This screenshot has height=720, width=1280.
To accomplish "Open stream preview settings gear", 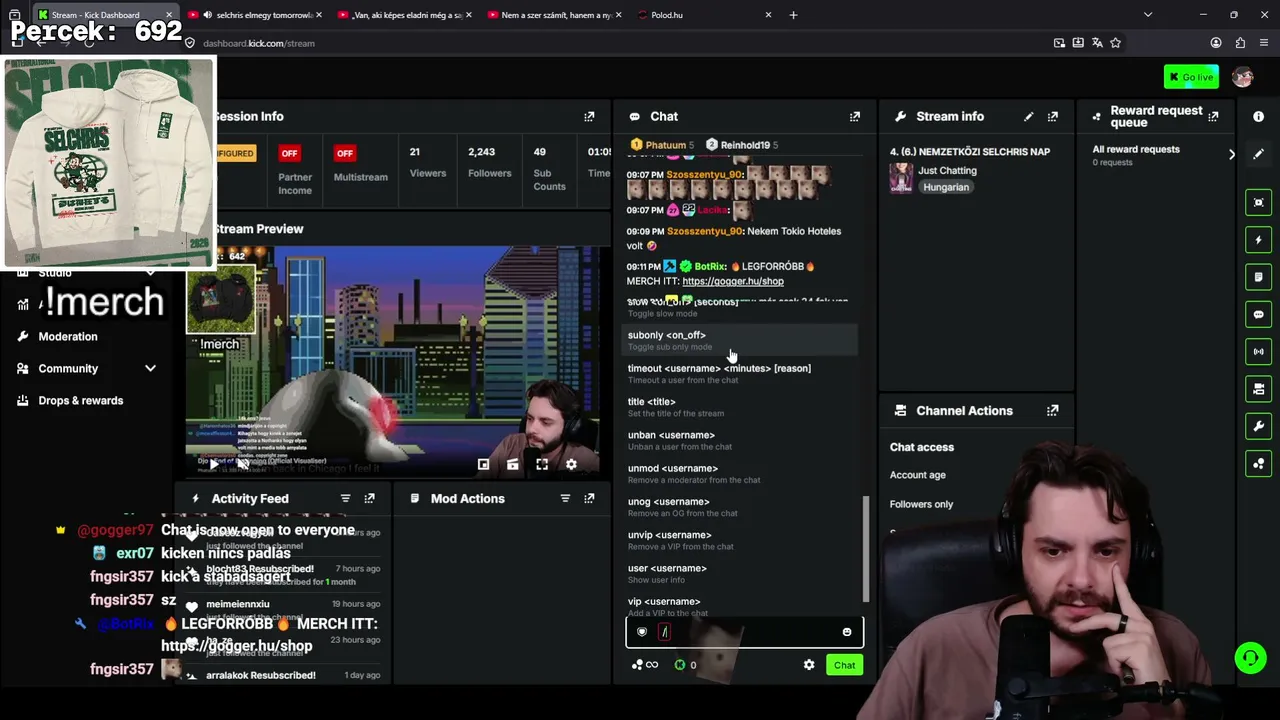I will pyautogui.click(x=571, y=464).
